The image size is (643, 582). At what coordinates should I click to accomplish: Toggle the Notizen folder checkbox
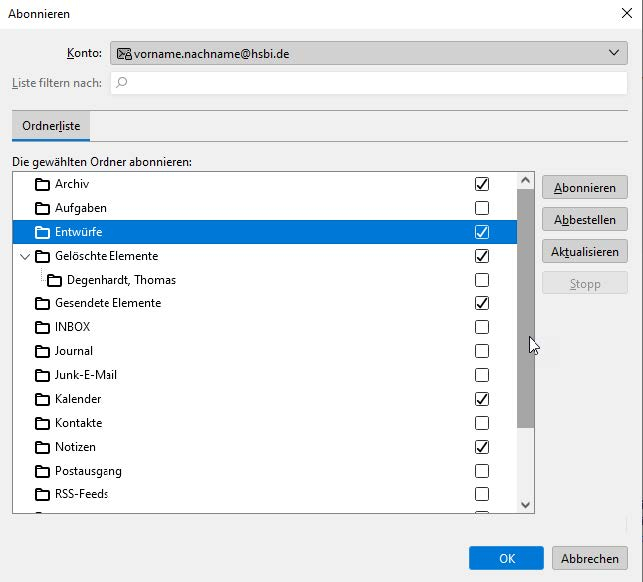(482, 447)
